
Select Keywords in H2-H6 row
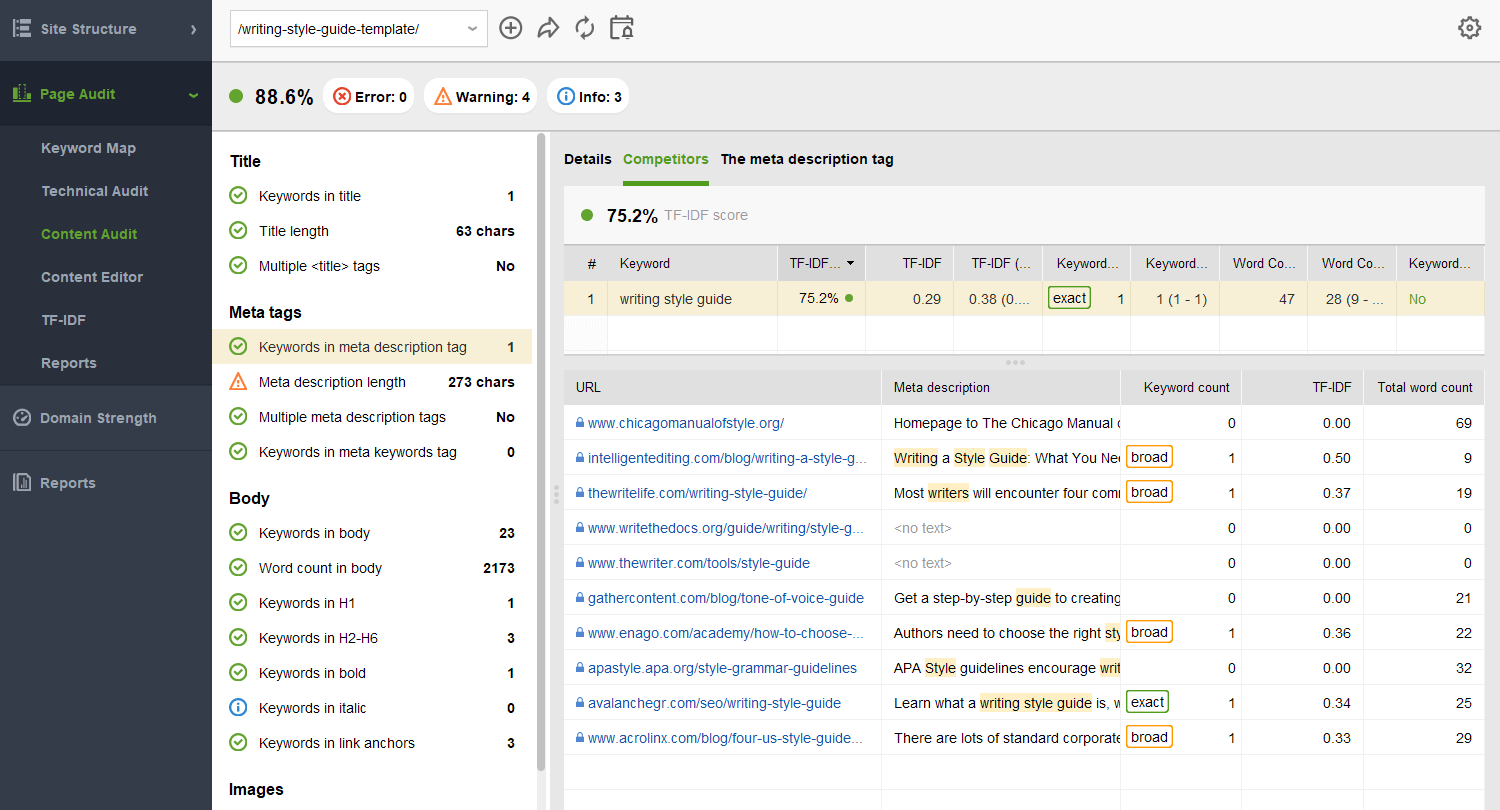click(x=372, y=638)
